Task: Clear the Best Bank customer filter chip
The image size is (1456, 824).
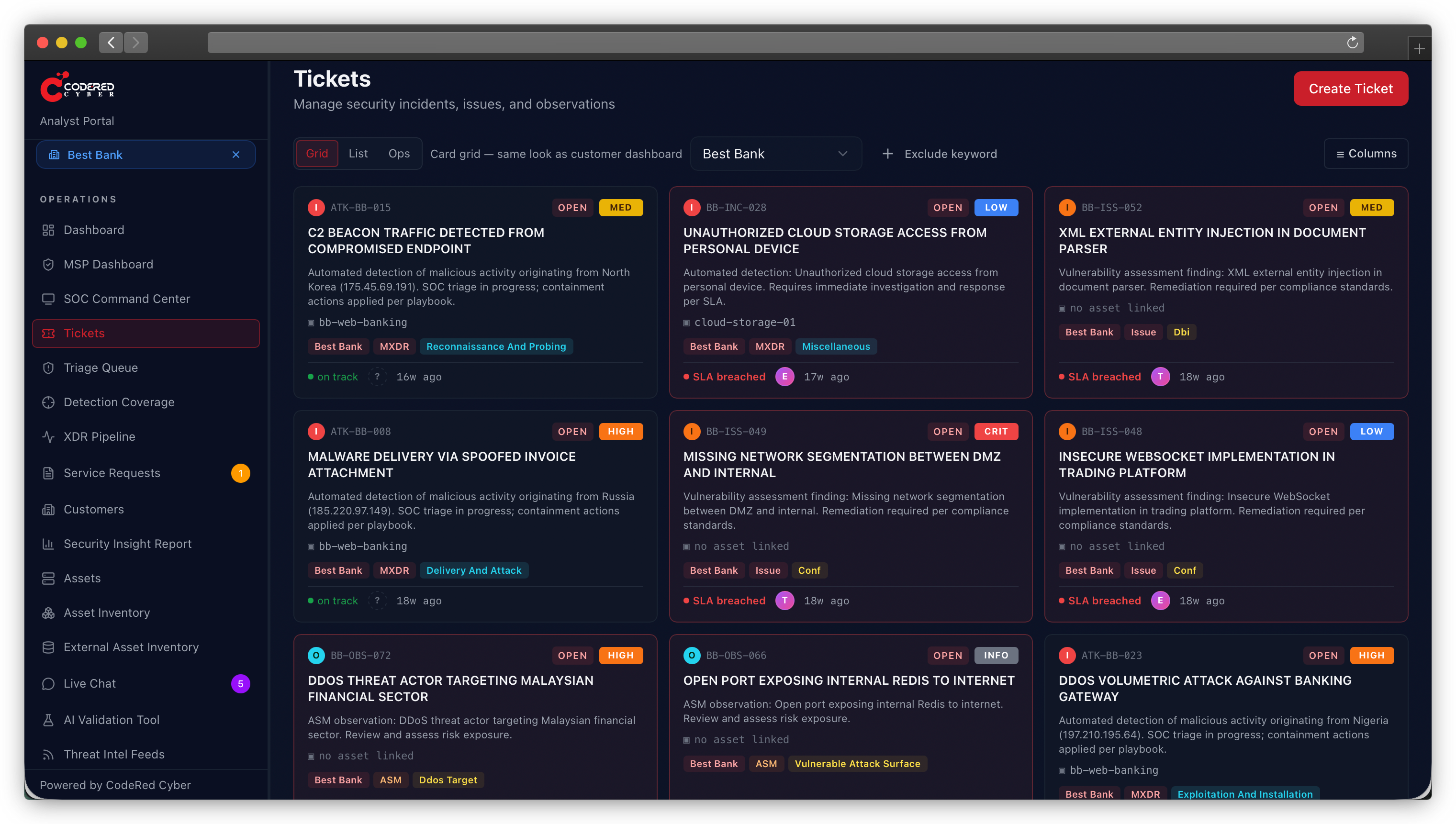Action: click(x=236, y=155)
